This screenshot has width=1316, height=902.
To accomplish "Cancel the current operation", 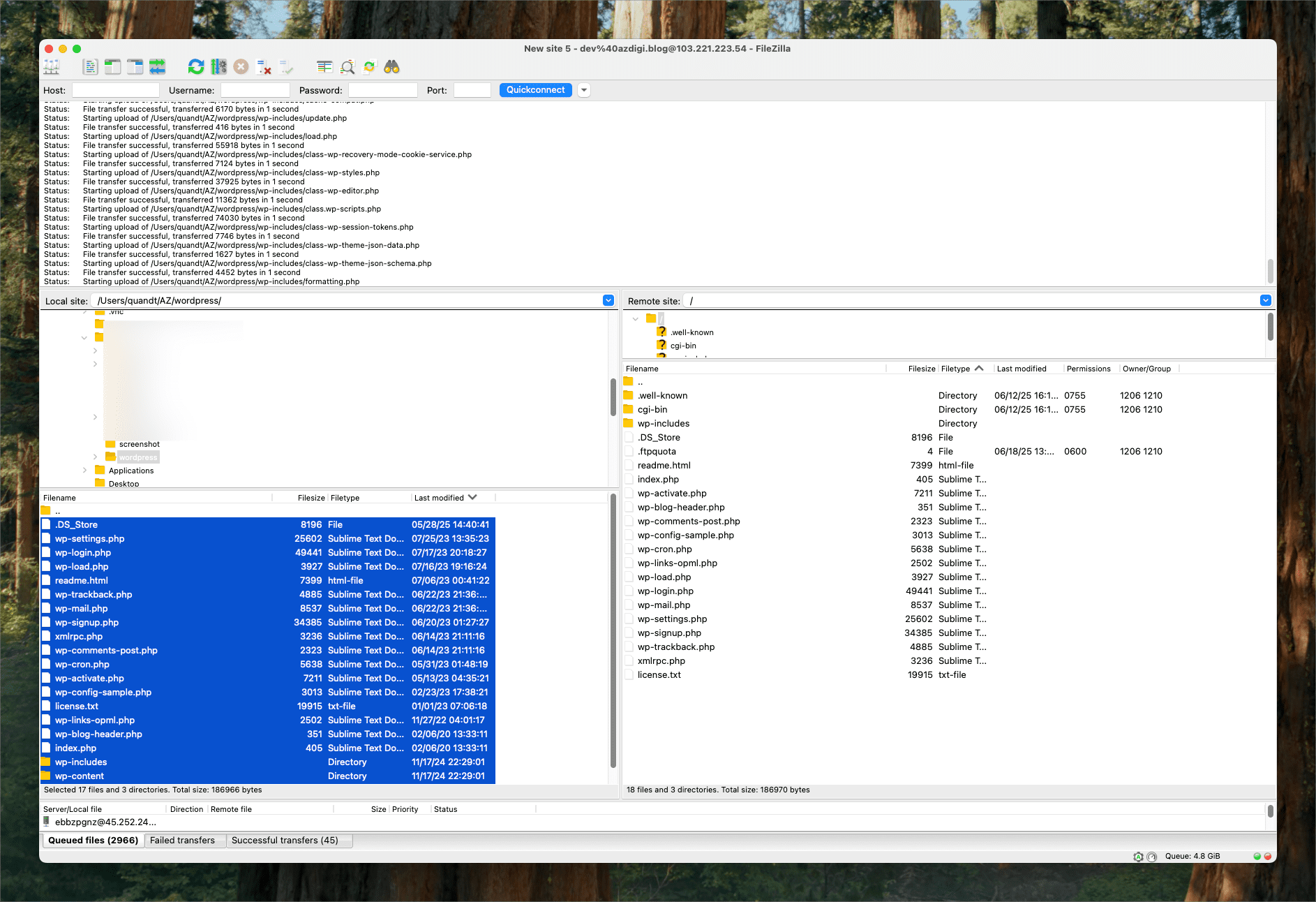I will coord(241,67).
